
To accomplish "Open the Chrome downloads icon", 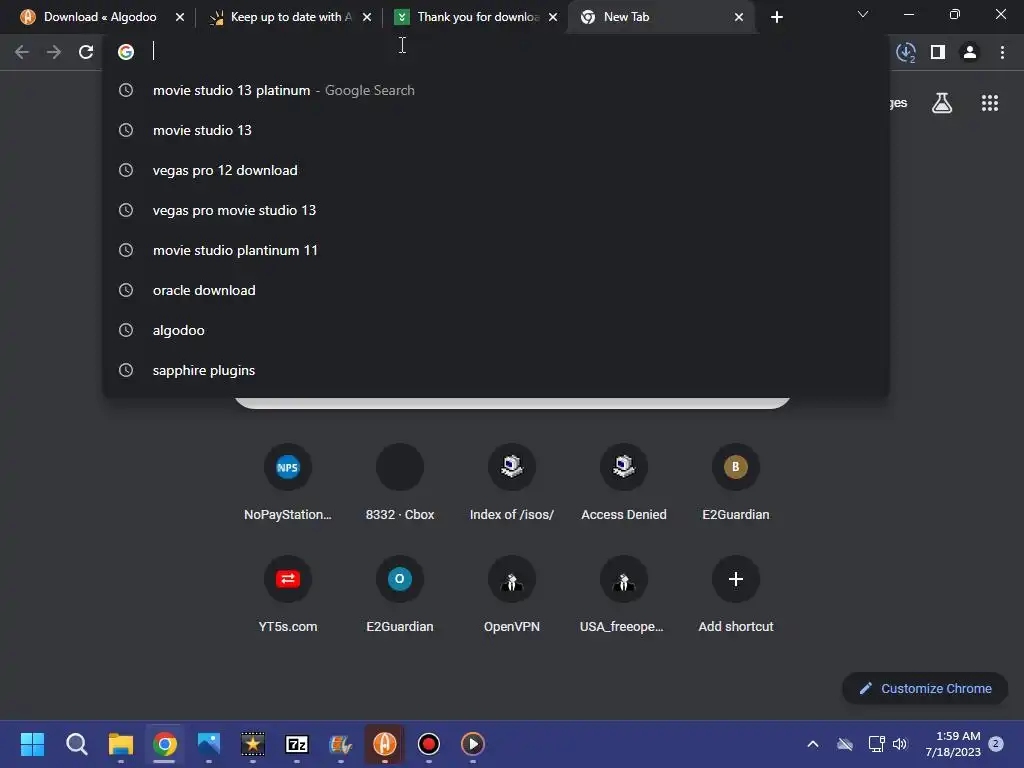I will [906, 52].
